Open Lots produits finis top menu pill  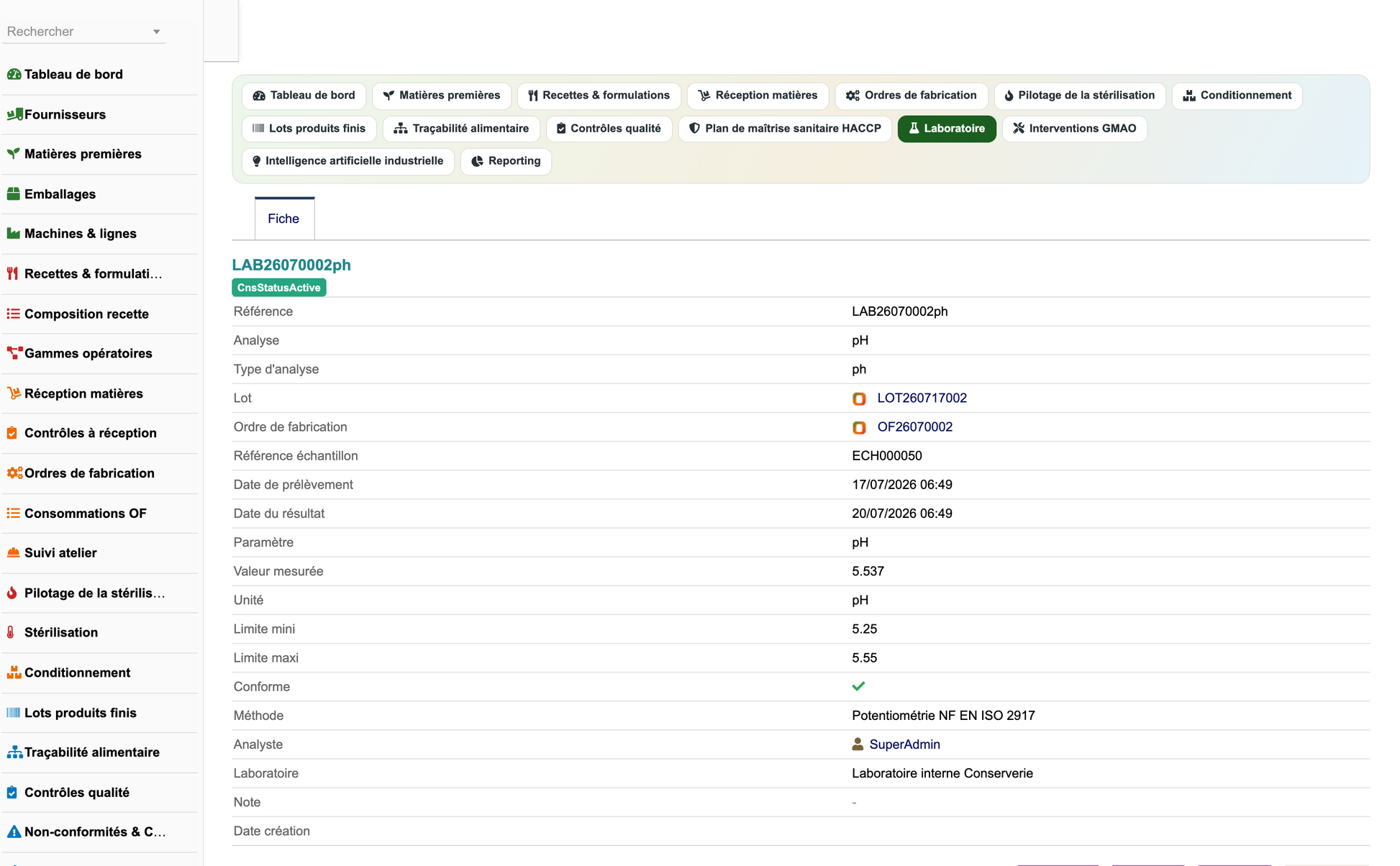tap(309, 129)
